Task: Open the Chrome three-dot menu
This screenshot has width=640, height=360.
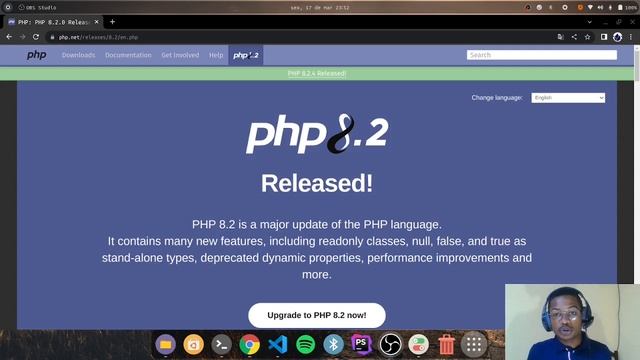Action: pos(631,37)
